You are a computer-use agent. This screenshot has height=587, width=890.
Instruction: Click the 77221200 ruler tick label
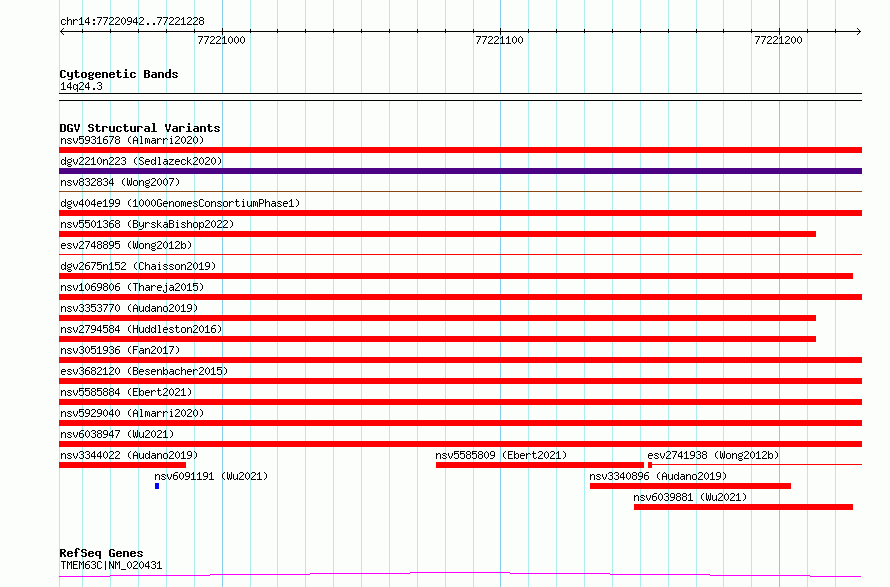pos(778,40)
